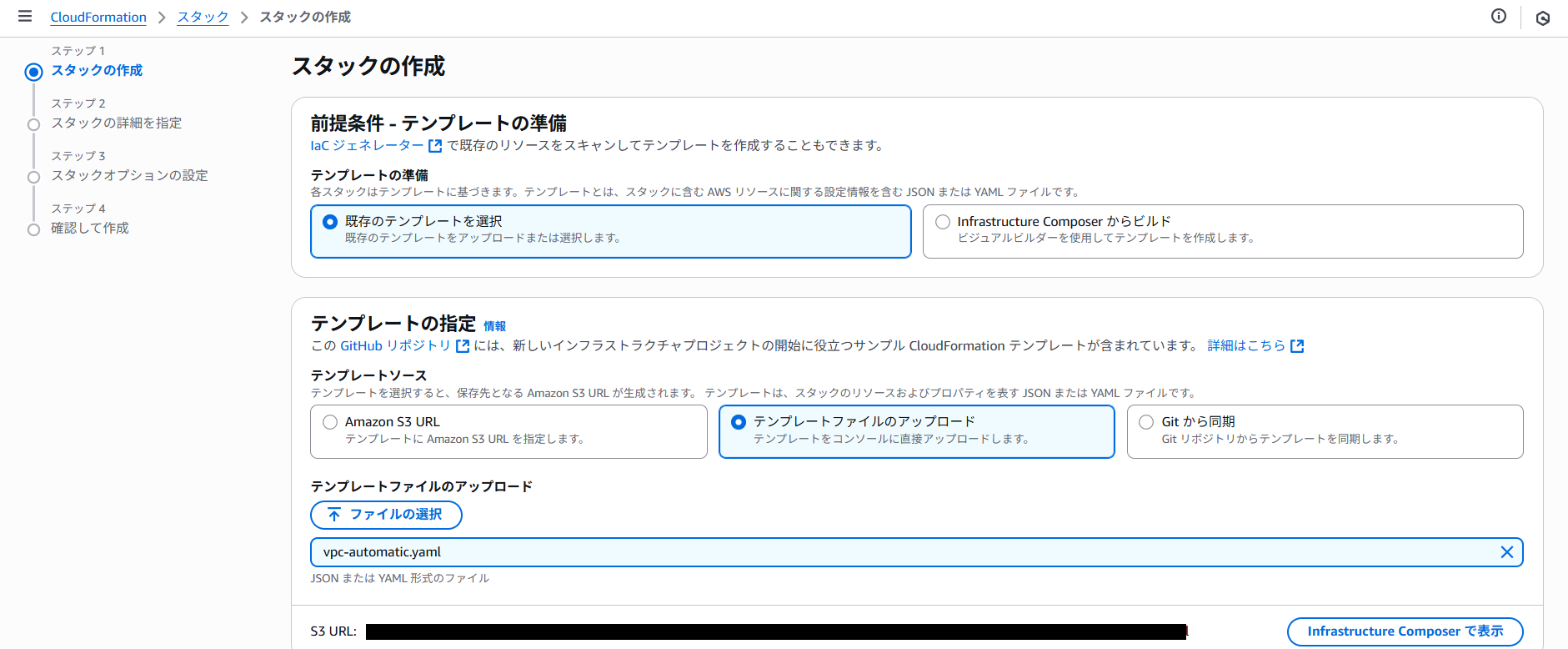The height and width of the screenshot is (649, 1568).
Task: Click the upload arrow icon in ファイルの選択
Action: pos(334,515)
